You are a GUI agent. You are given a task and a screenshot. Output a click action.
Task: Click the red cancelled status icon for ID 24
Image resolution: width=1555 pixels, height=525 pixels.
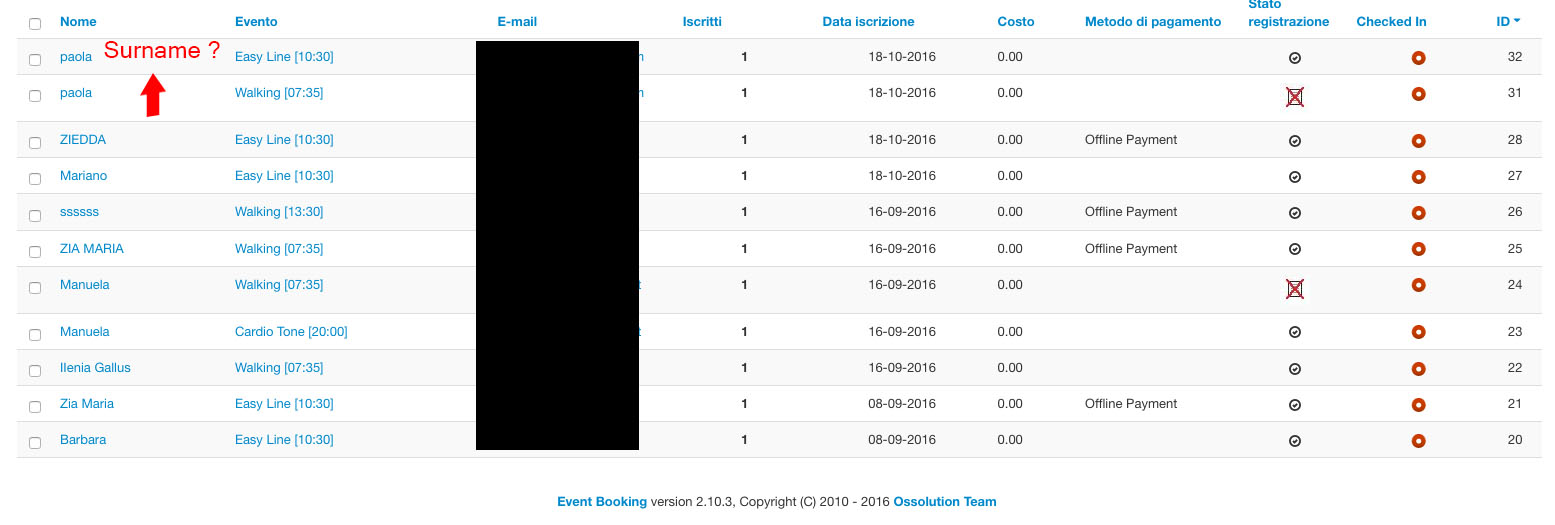1294,289
